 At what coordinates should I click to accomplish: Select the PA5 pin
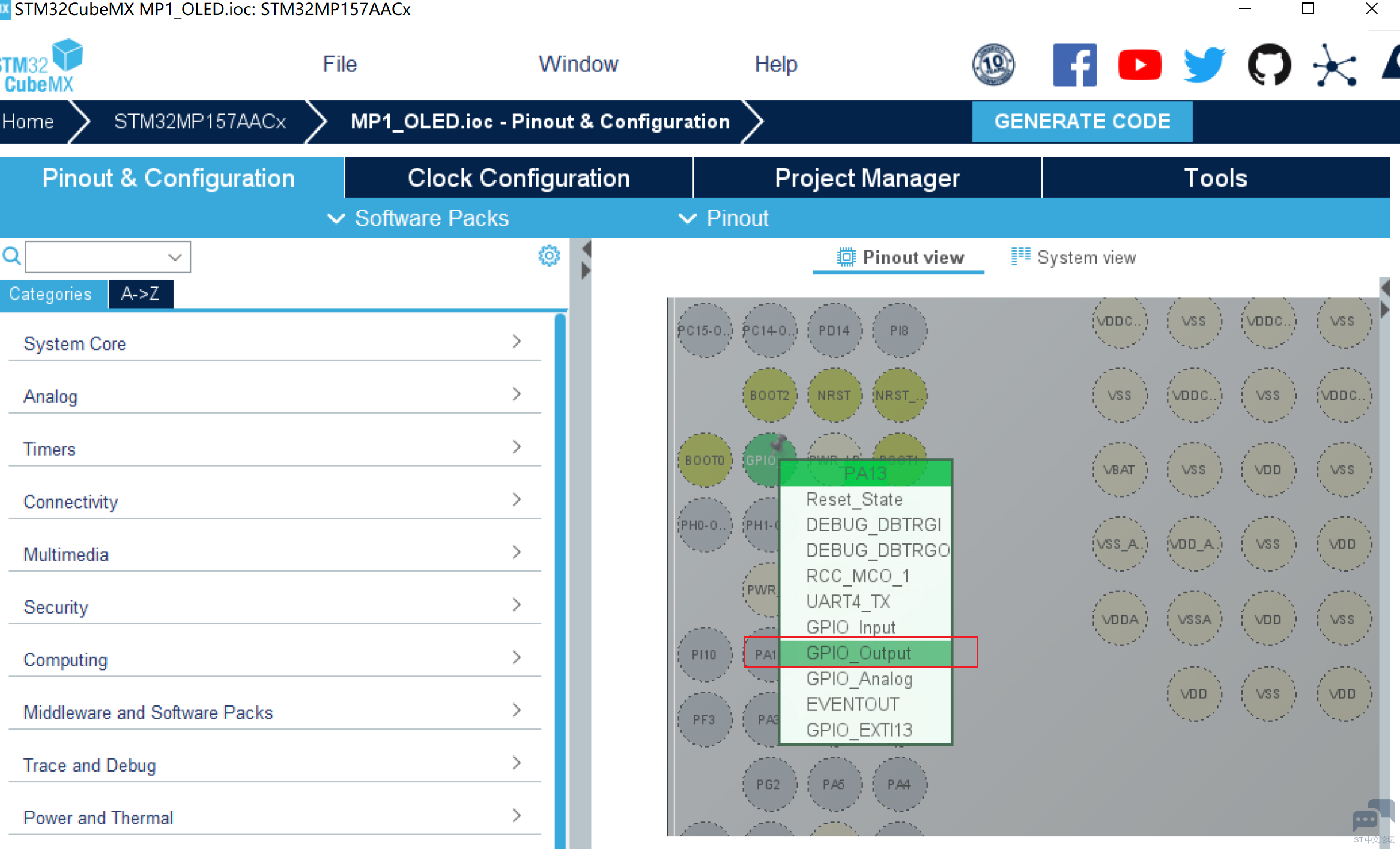click(x=834, y=784)
